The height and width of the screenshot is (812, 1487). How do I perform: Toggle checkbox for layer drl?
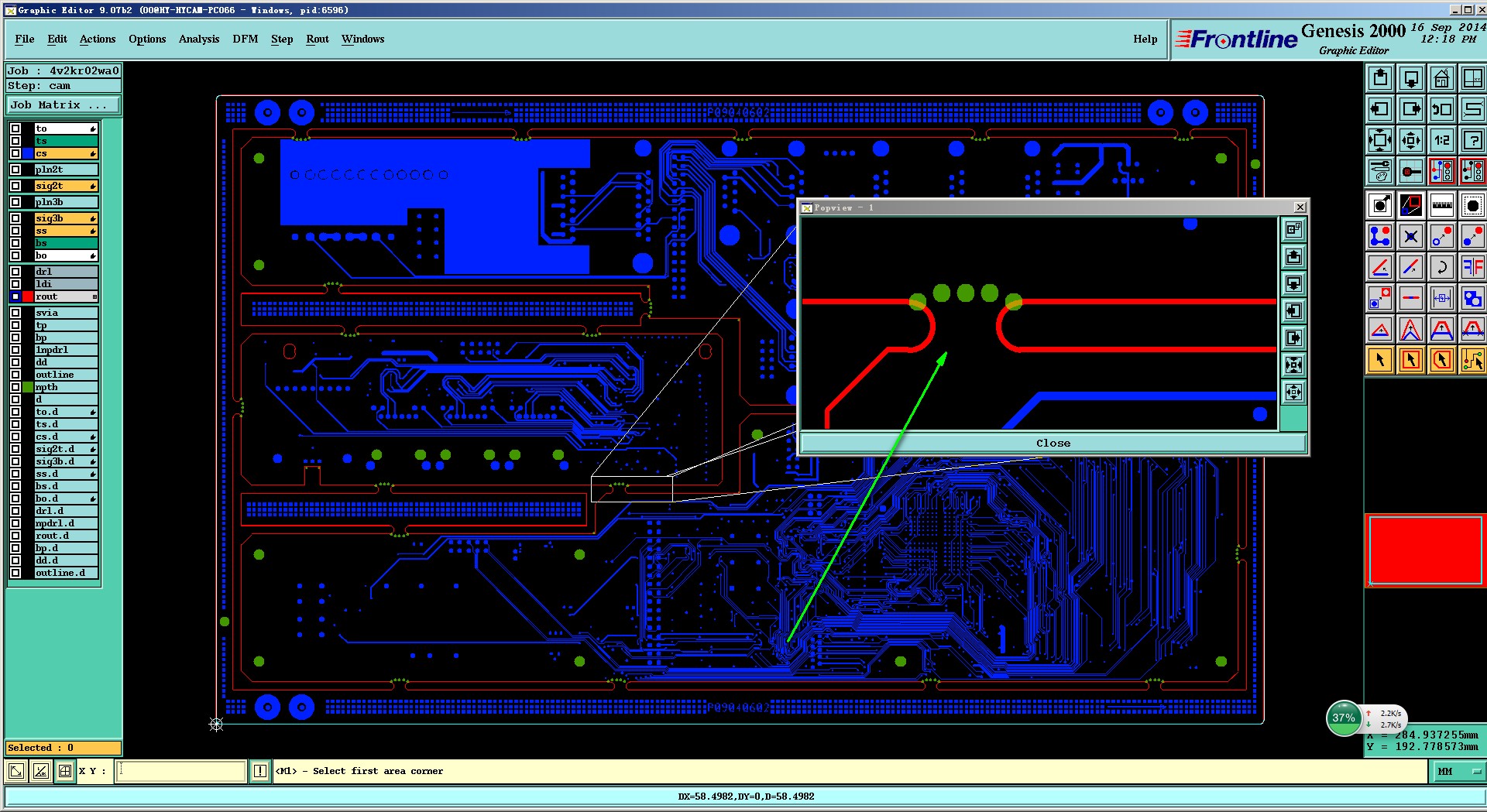point(15,272)
